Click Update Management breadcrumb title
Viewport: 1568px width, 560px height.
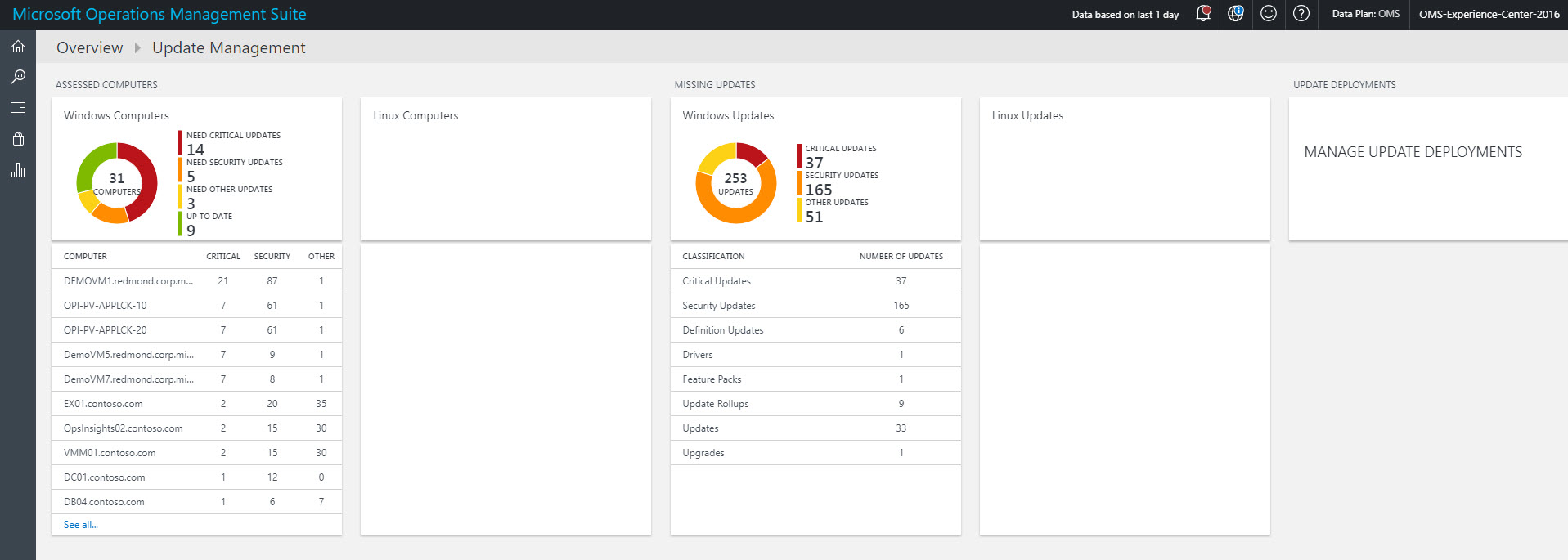(229, 47)
